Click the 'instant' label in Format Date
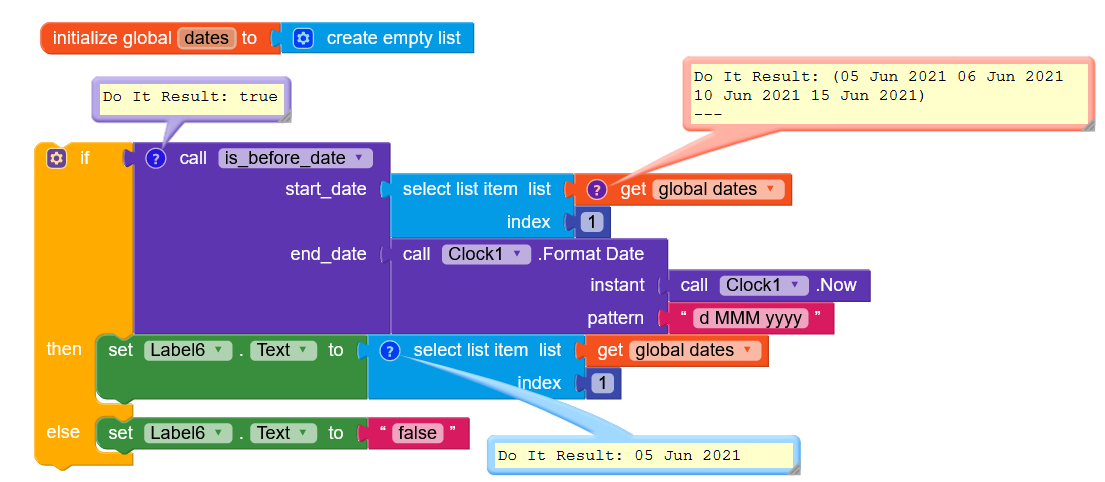Viewport: 1105px width, 482px height. coord(617,285)
